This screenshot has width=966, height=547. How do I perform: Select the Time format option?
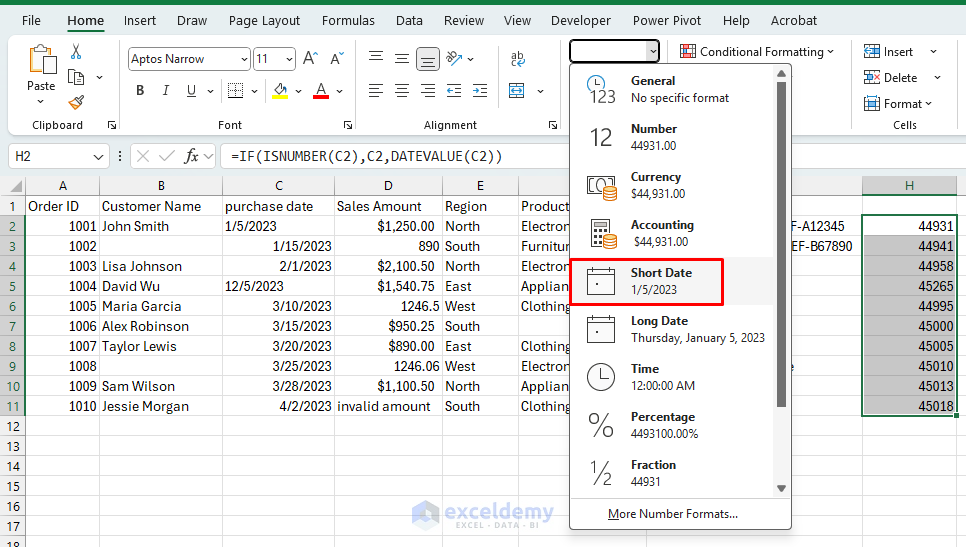[672, 378]
